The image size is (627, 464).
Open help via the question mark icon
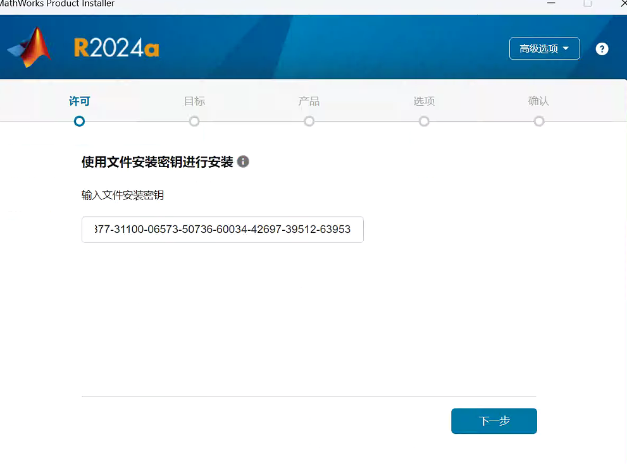pyautogui.click(x=602, y=48)
